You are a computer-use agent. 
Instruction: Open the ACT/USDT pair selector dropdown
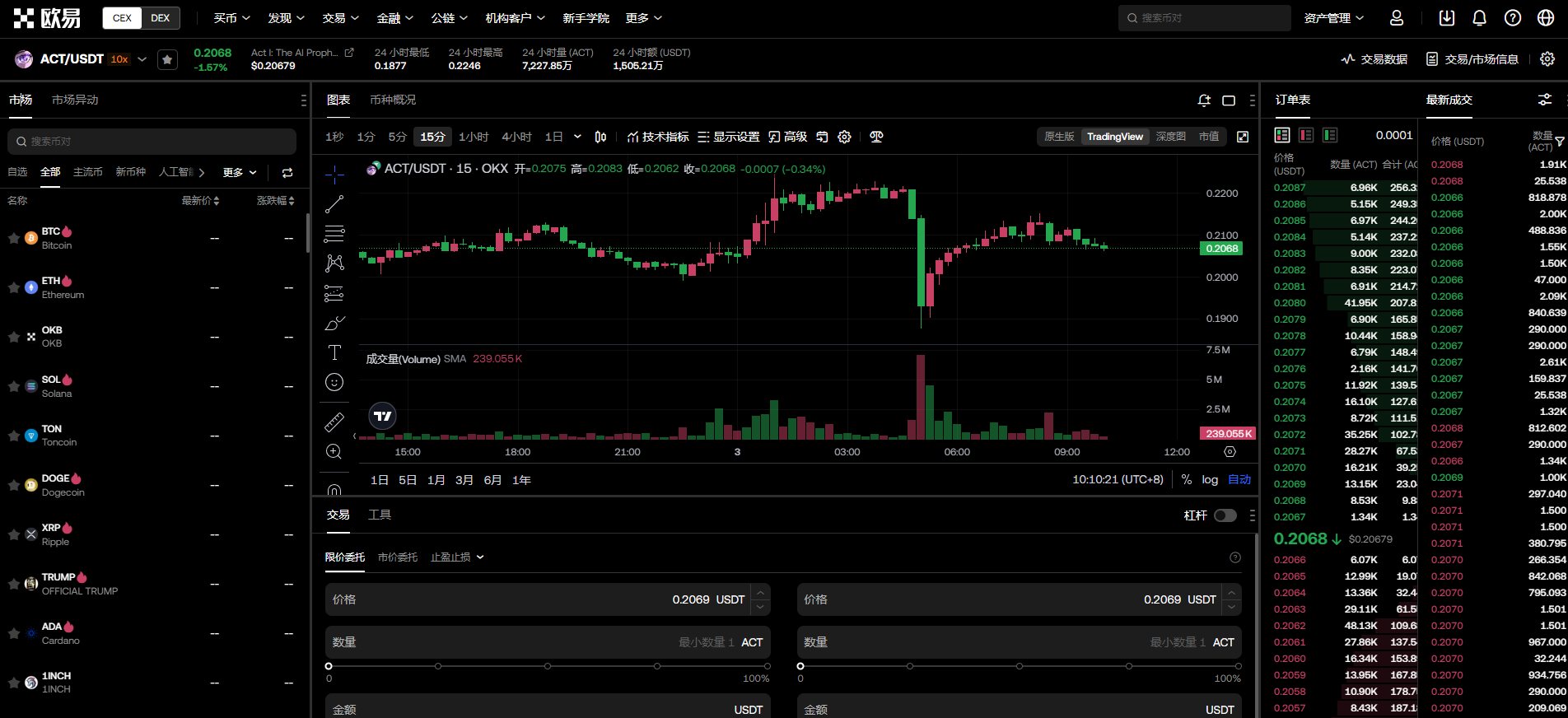(x=142, y=59)
